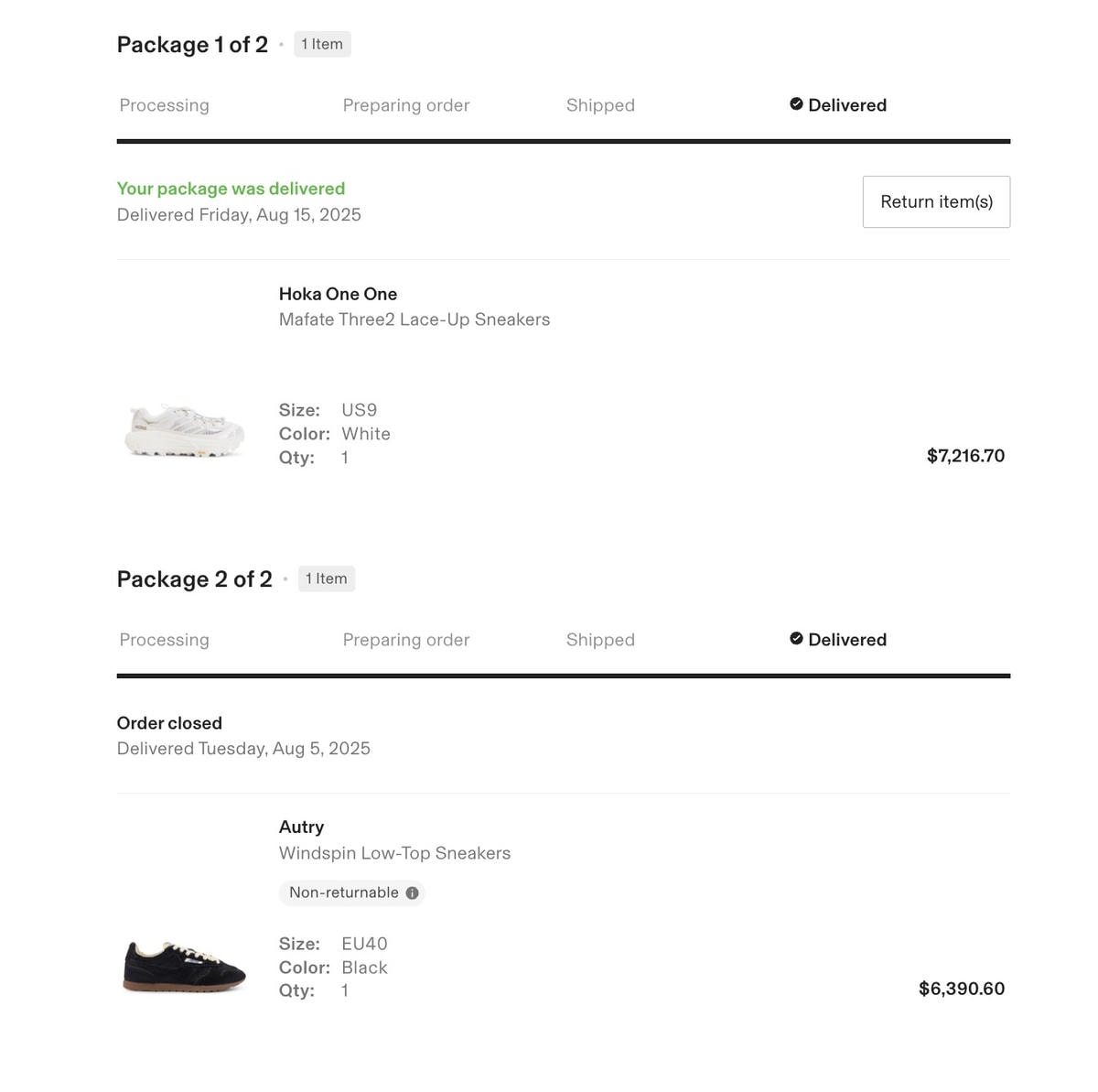1098x1092 pixels.
Task: Select the Shipped step in Package 2
Action: [x=600, y=640]
